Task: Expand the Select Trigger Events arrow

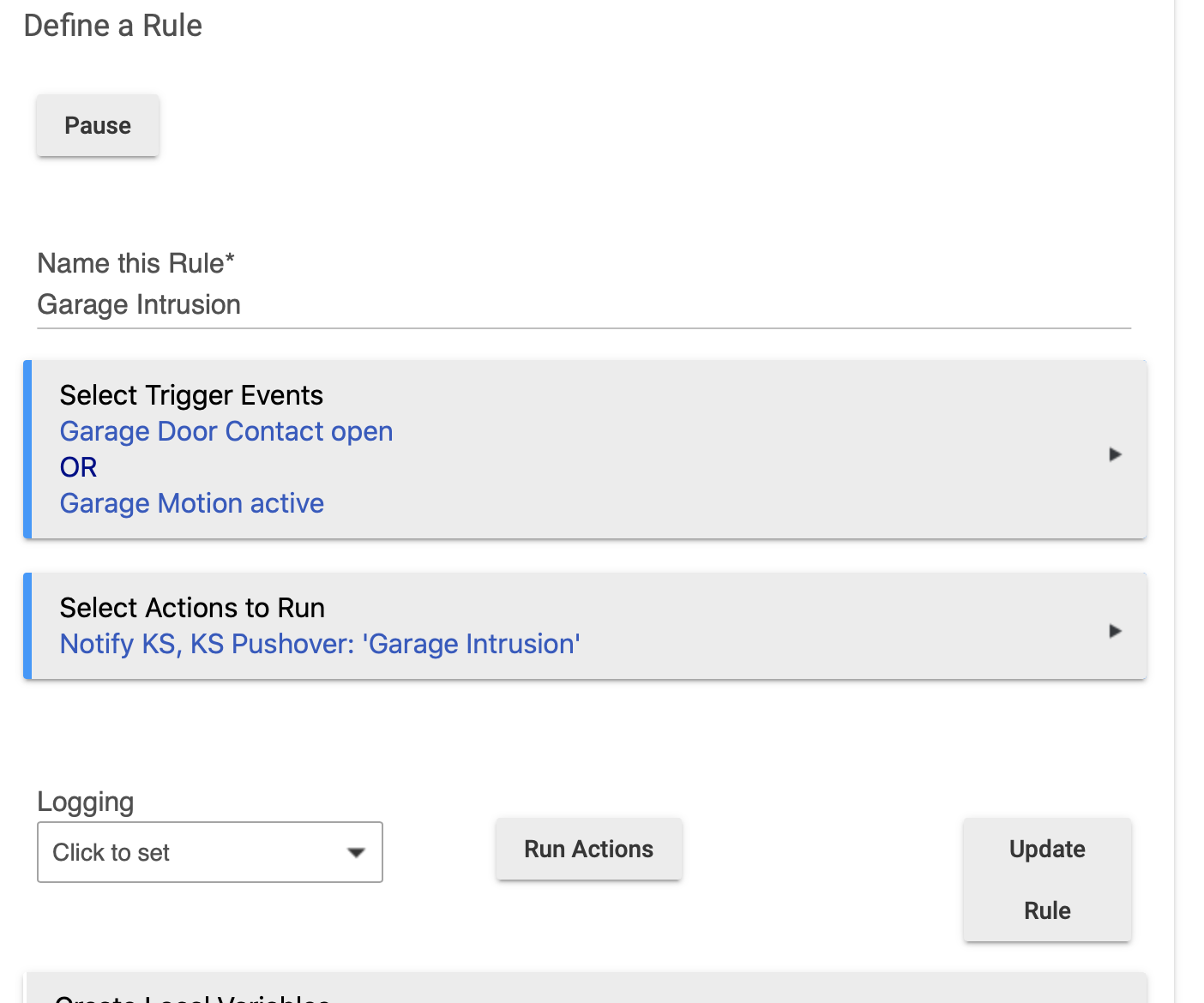Action: point(1115,454)
